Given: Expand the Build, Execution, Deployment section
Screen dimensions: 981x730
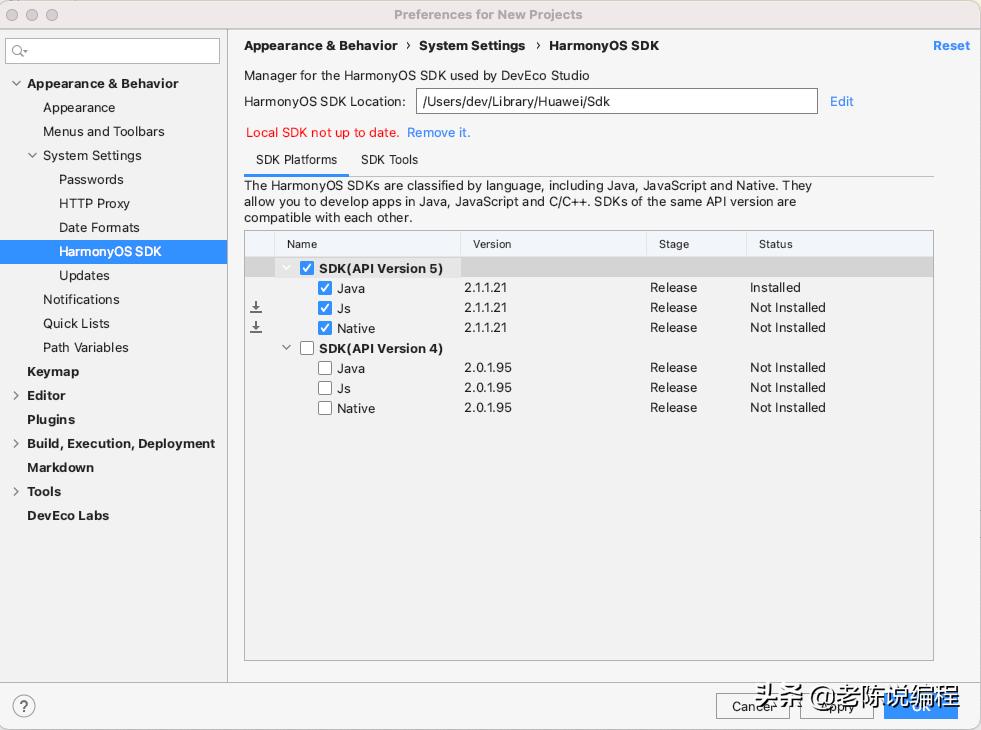Looking at the screenshot, I should tap(16, 444).
